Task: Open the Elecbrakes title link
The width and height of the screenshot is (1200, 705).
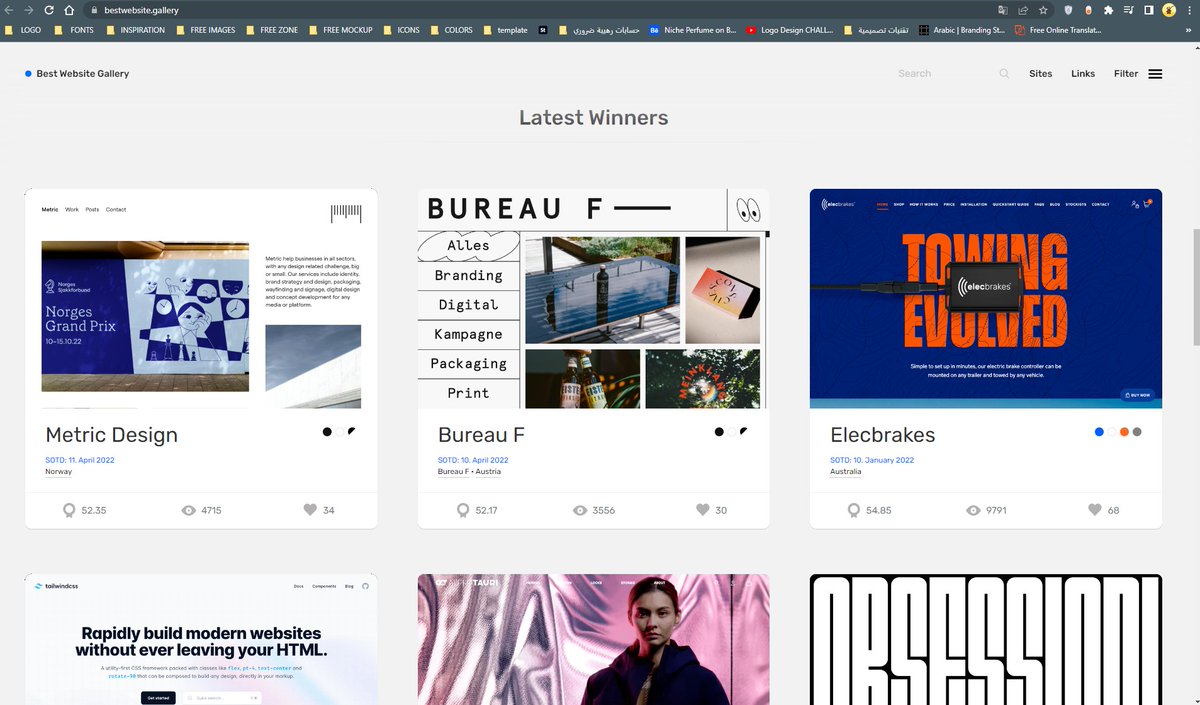Action: [x=883, y=435]
